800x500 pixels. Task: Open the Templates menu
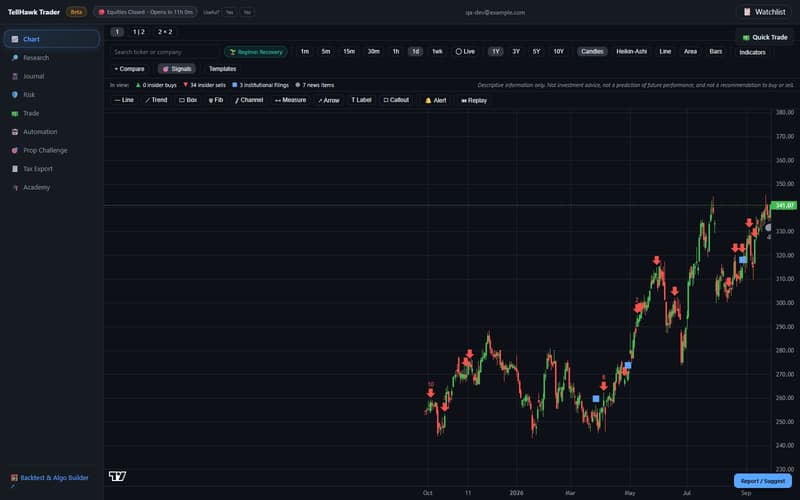coord(222,69)
